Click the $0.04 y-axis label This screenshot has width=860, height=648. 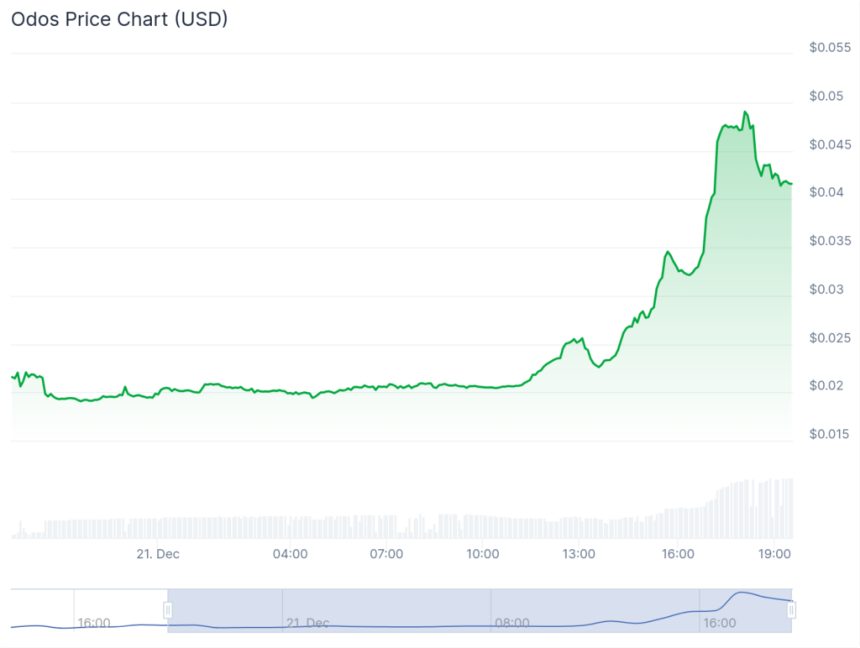click(829, 193)
